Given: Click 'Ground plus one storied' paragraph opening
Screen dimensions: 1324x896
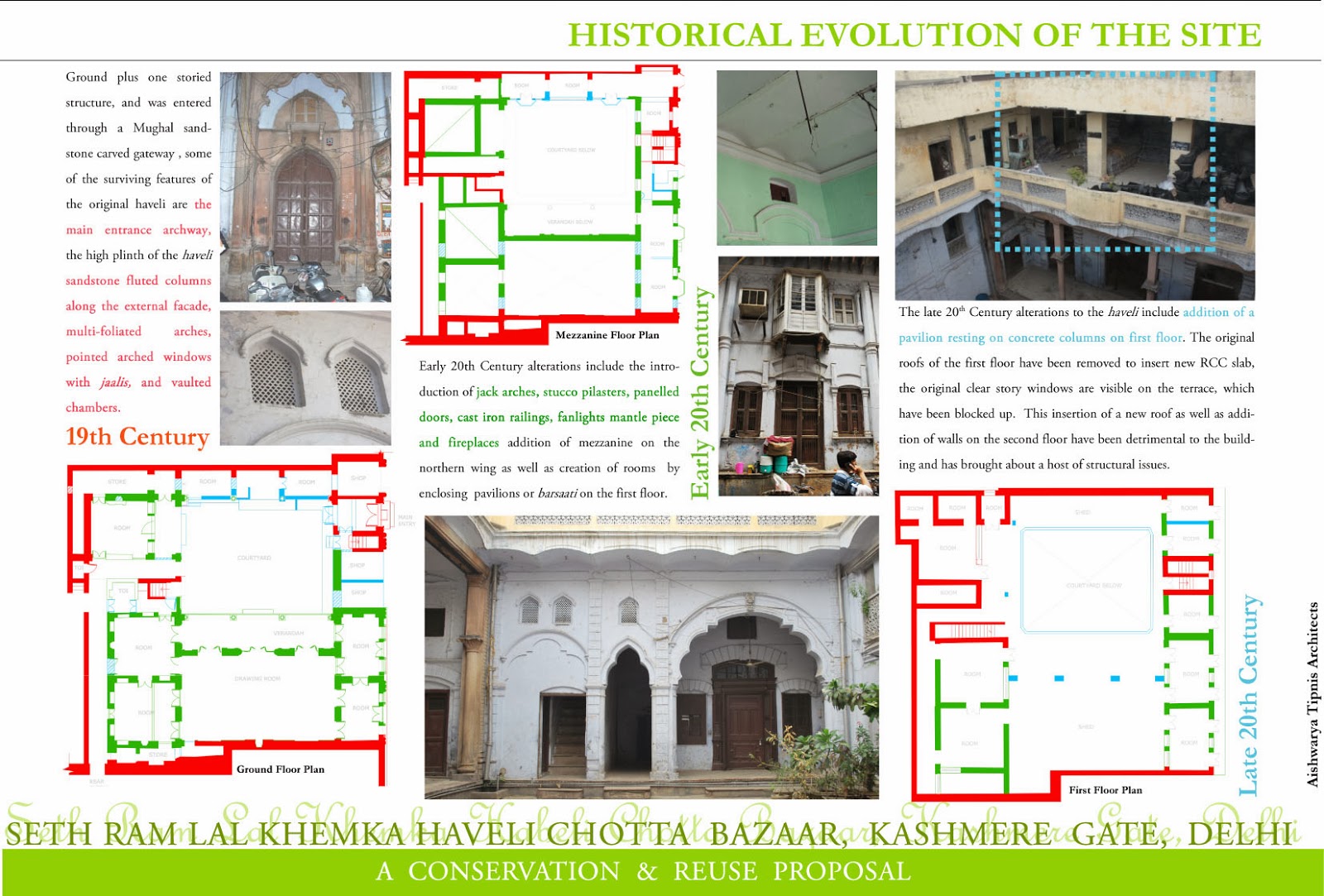Looking at the screenshot, I should tap(138, 77).
